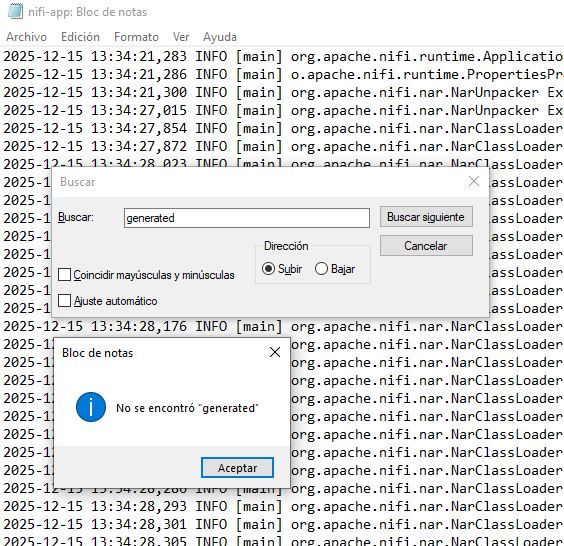Screen dimensions: 564x546
Task: Click the Buscar text field containing generated
Action: pos(247,218)
